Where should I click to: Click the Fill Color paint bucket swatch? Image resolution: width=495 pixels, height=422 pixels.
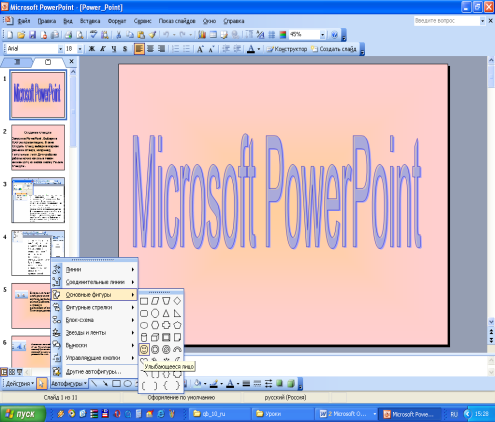197,384
